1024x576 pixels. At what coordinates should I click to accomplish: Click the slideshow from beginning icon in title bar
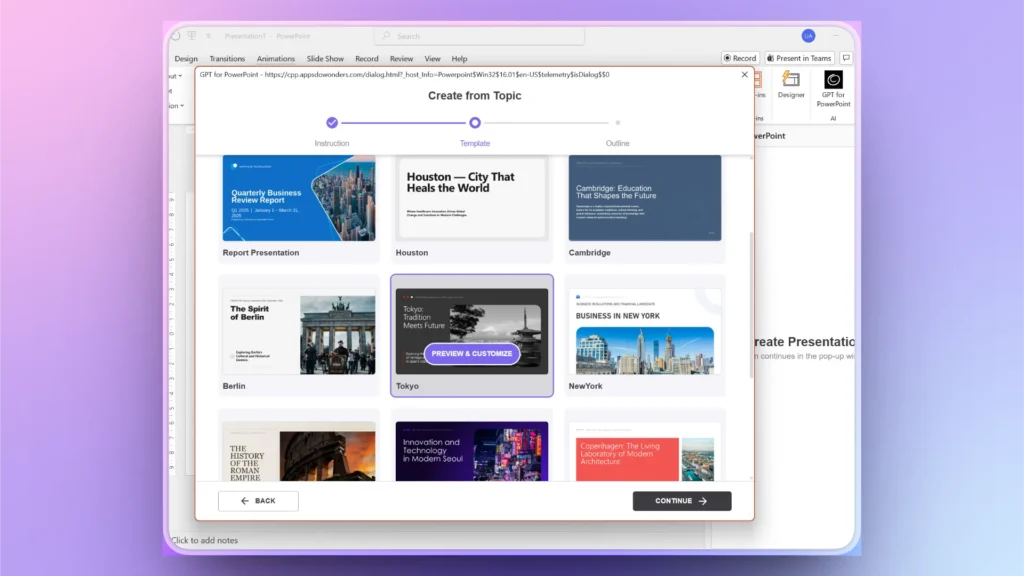(191, 36)
